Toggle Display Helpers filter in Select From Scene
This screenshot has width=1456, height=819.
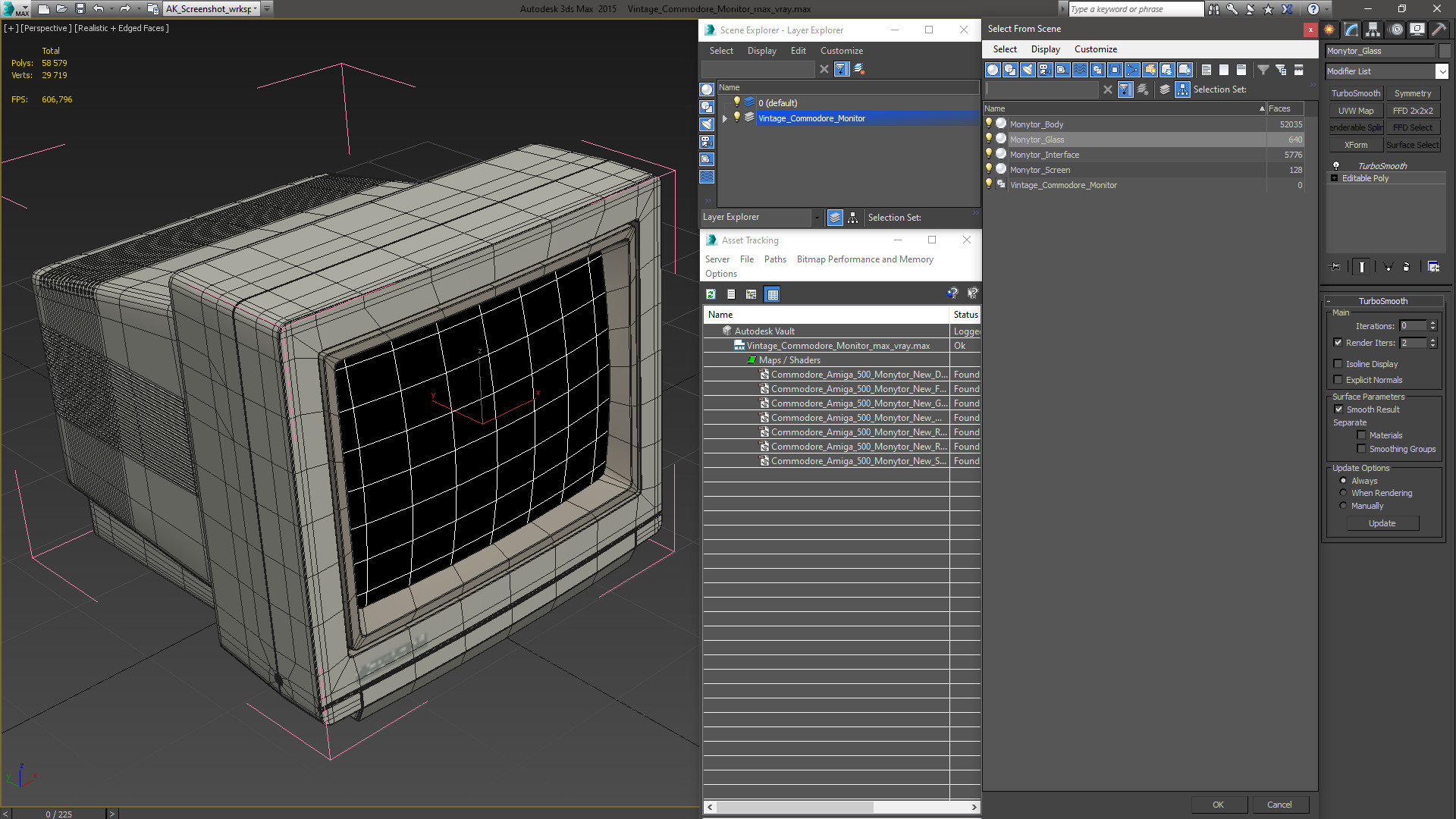pos(1062,70)
